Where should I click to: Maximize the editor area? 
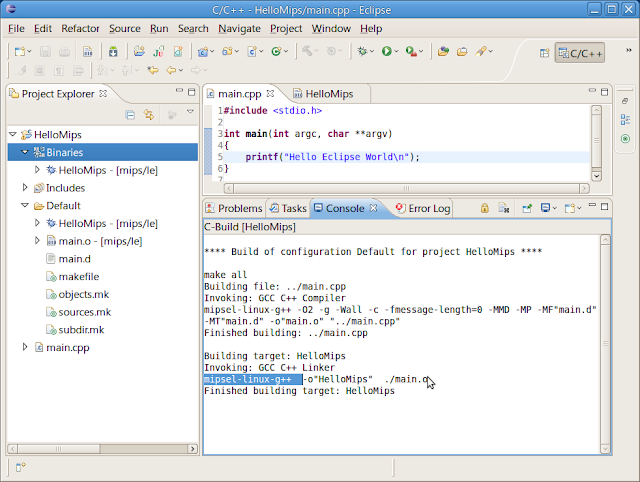604,92
